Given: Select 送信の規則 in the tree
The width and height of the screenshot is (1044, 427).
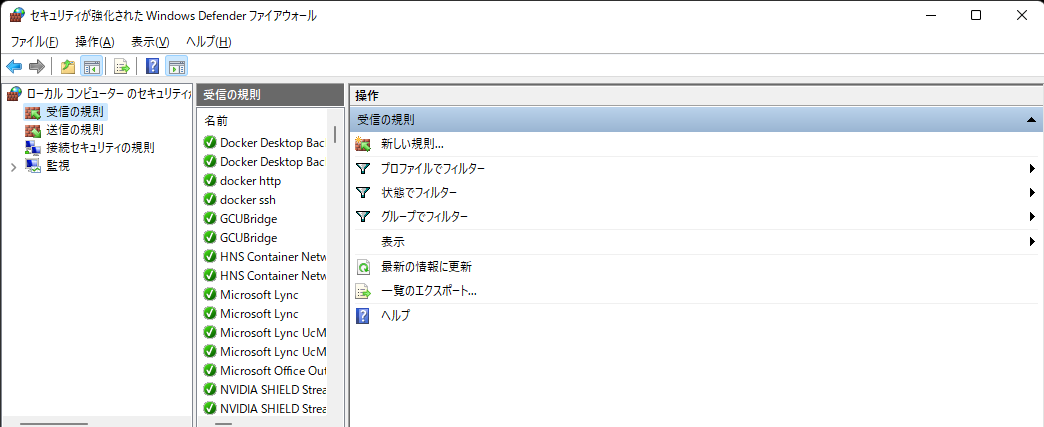Looking at the screenshot, I should click(74, 130).
